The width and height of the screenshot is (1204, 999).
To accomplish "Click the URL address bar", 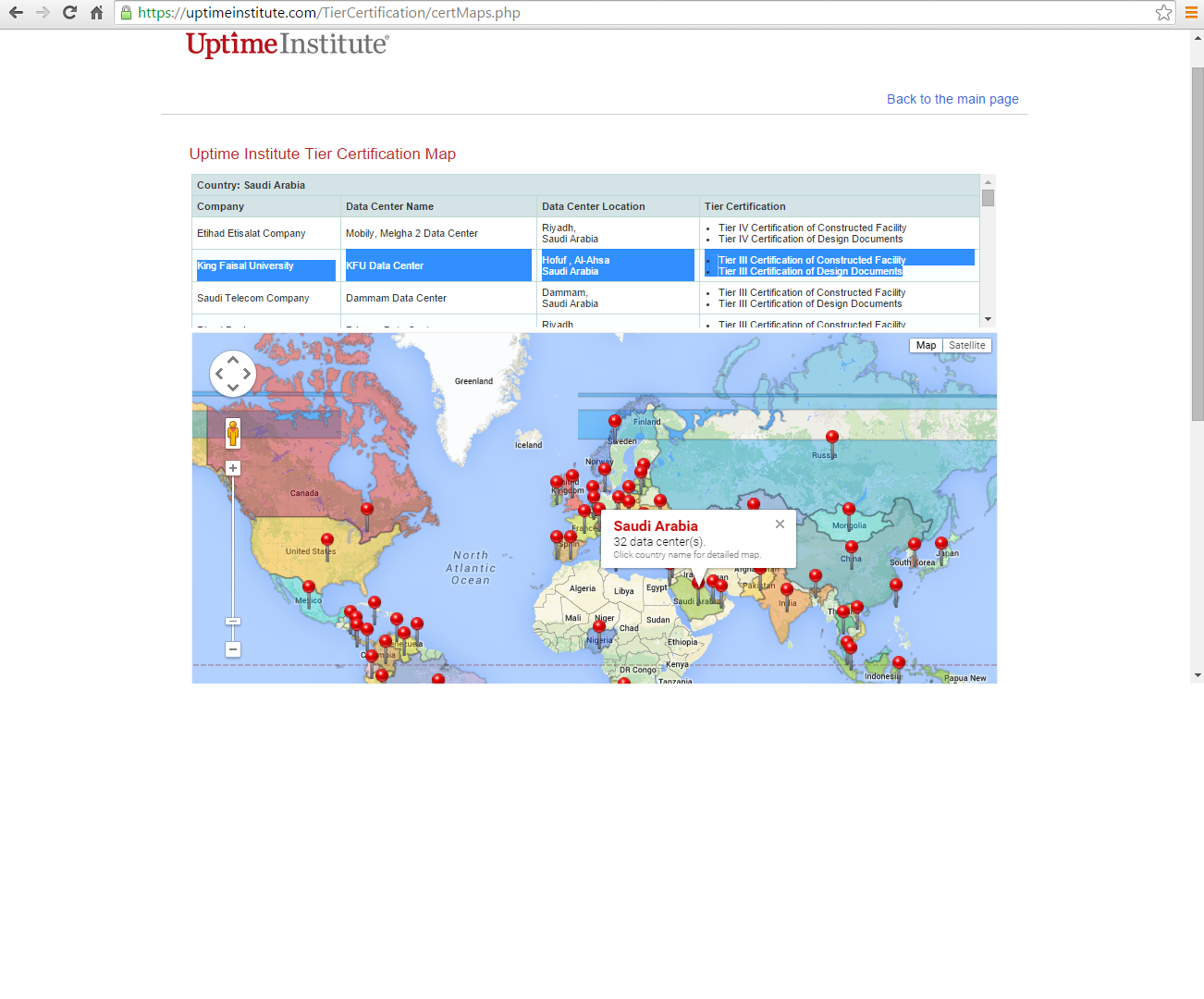I will point(638,13).
